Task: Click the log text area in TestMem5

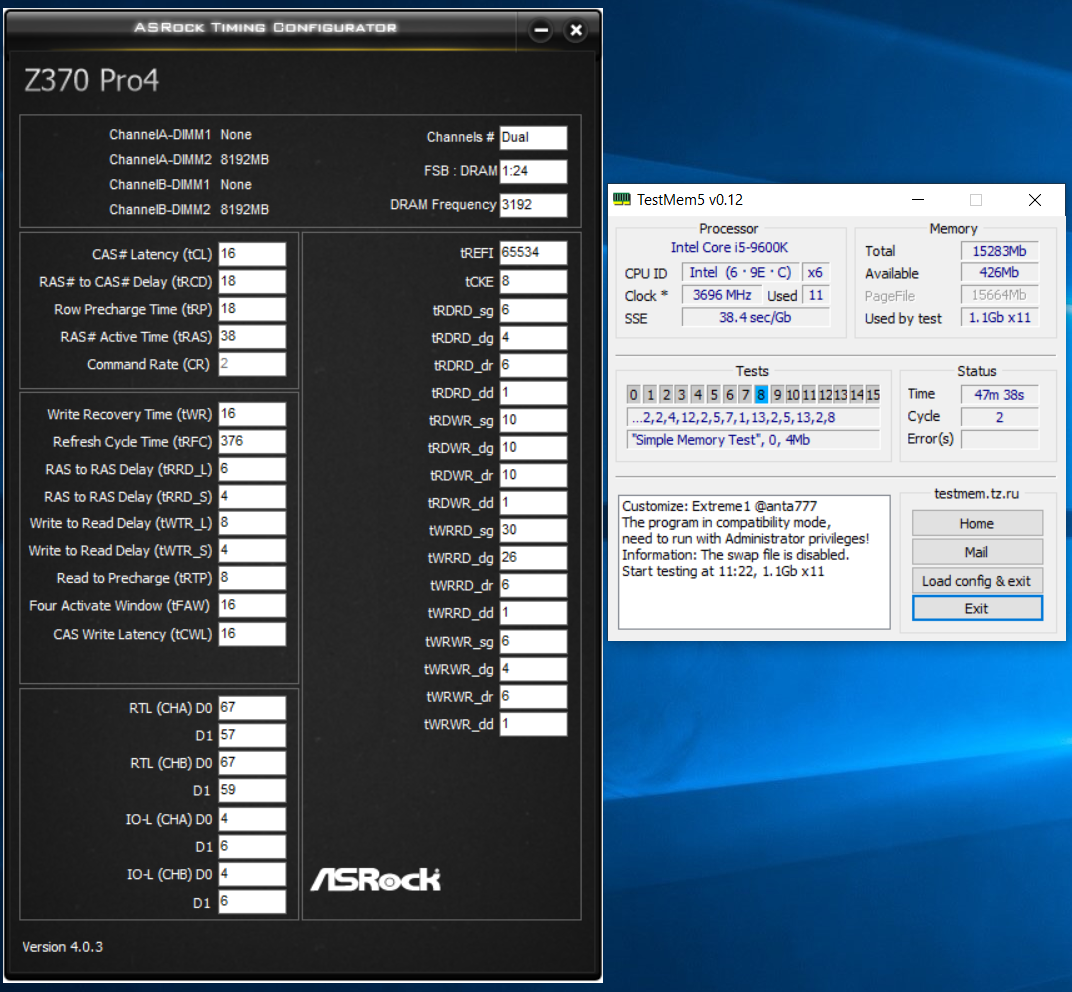Action: tap(754, 562)
